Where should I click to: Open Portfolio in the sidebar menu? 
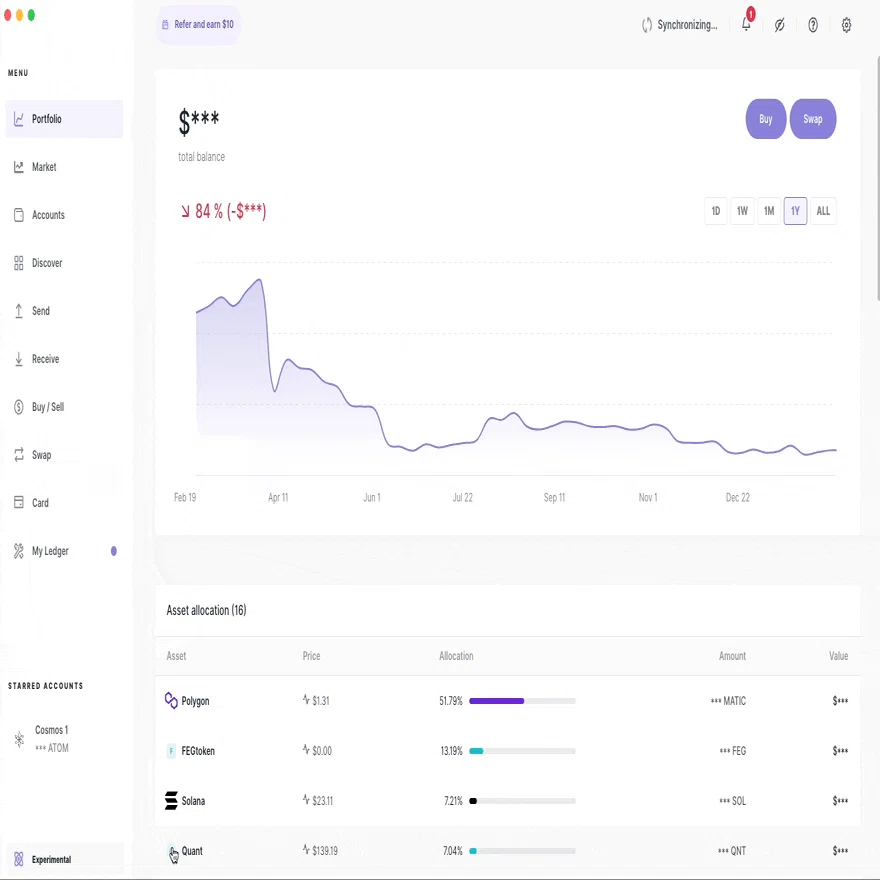tap(64, 119)
